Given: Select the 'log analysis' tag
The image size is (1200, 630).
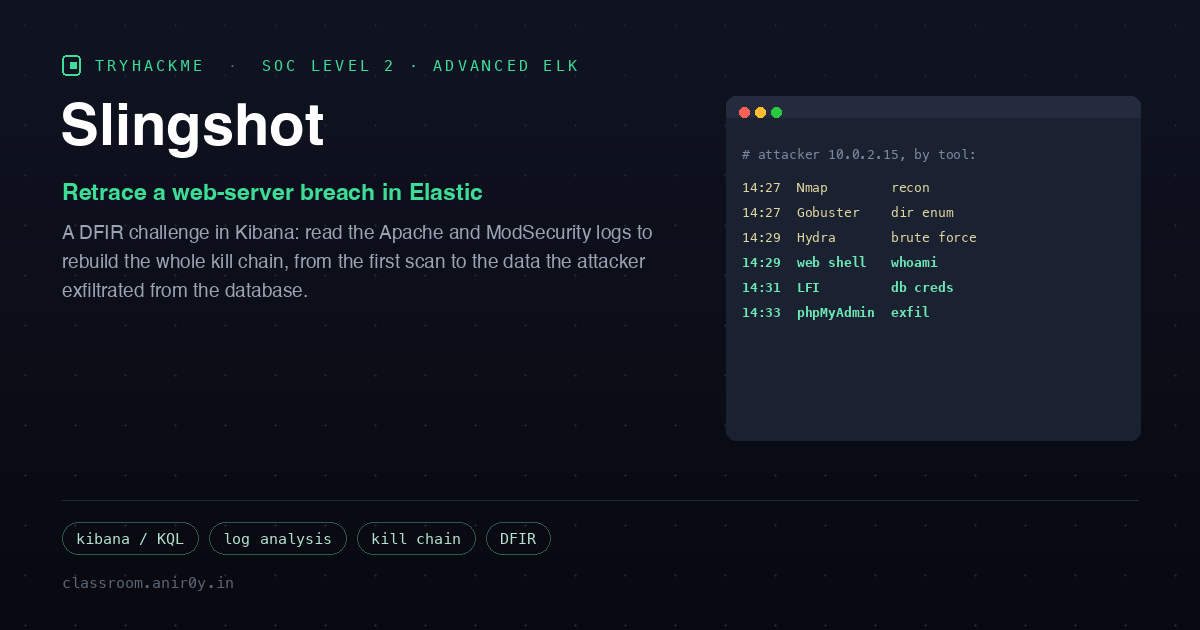Looking at the screenshot, I should [x=278, y=539].
